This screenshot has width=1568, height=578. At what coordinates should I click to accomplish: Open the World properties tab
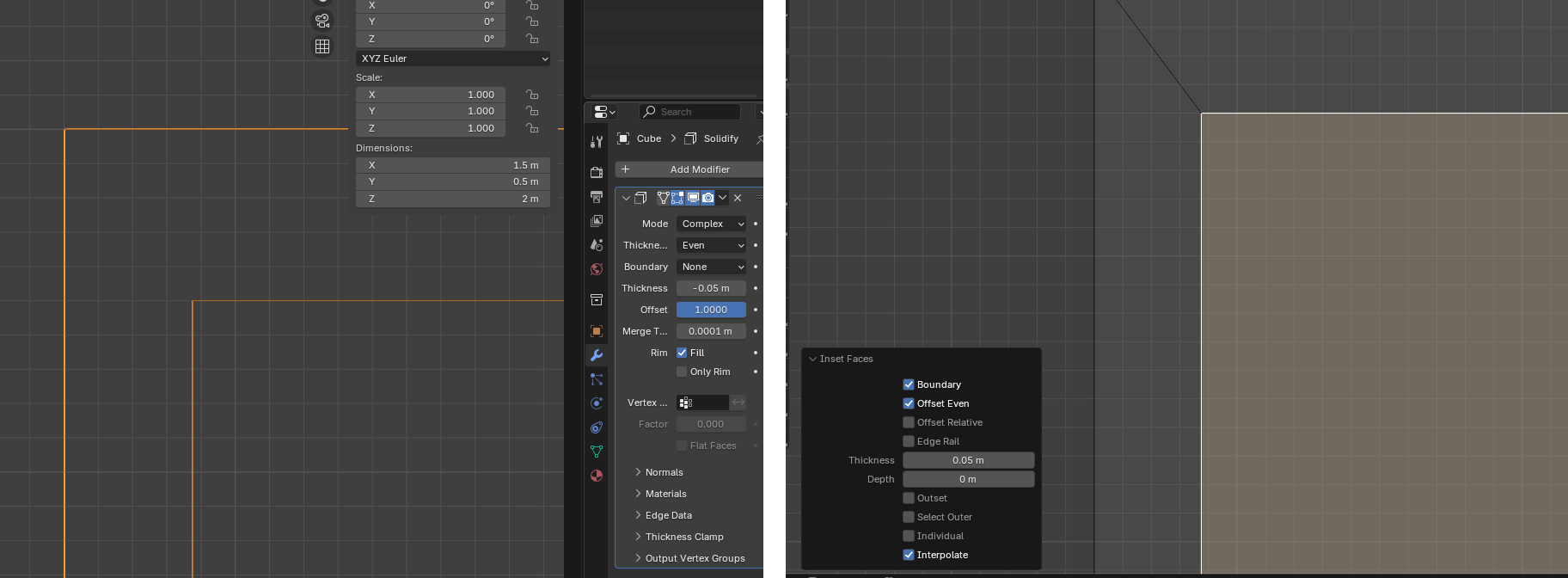(x=597, y=269)
